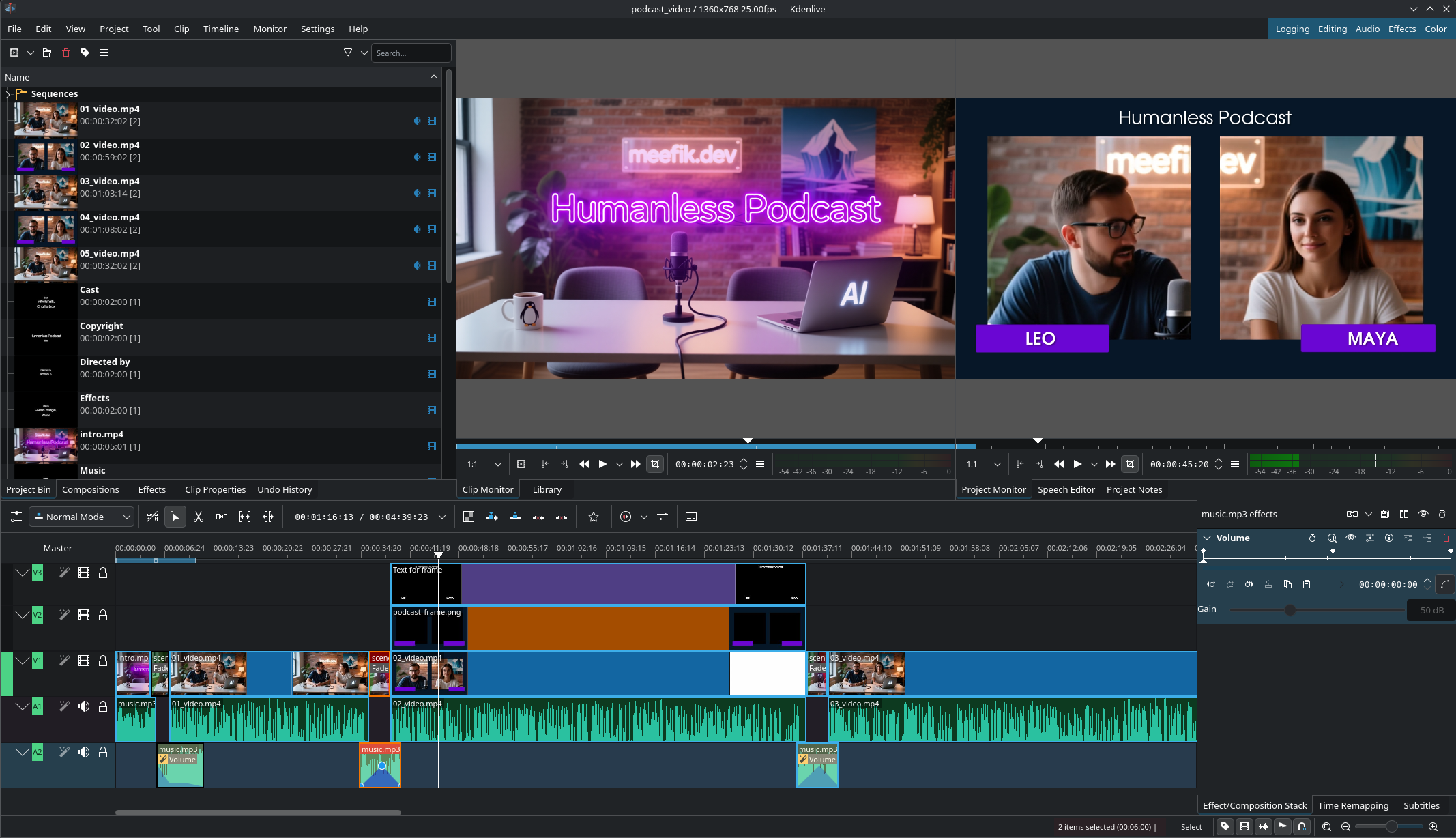This screenshot has height=838, width=1456.
Task: Copy the Volume effect parameters
Action: [1287, 584]
